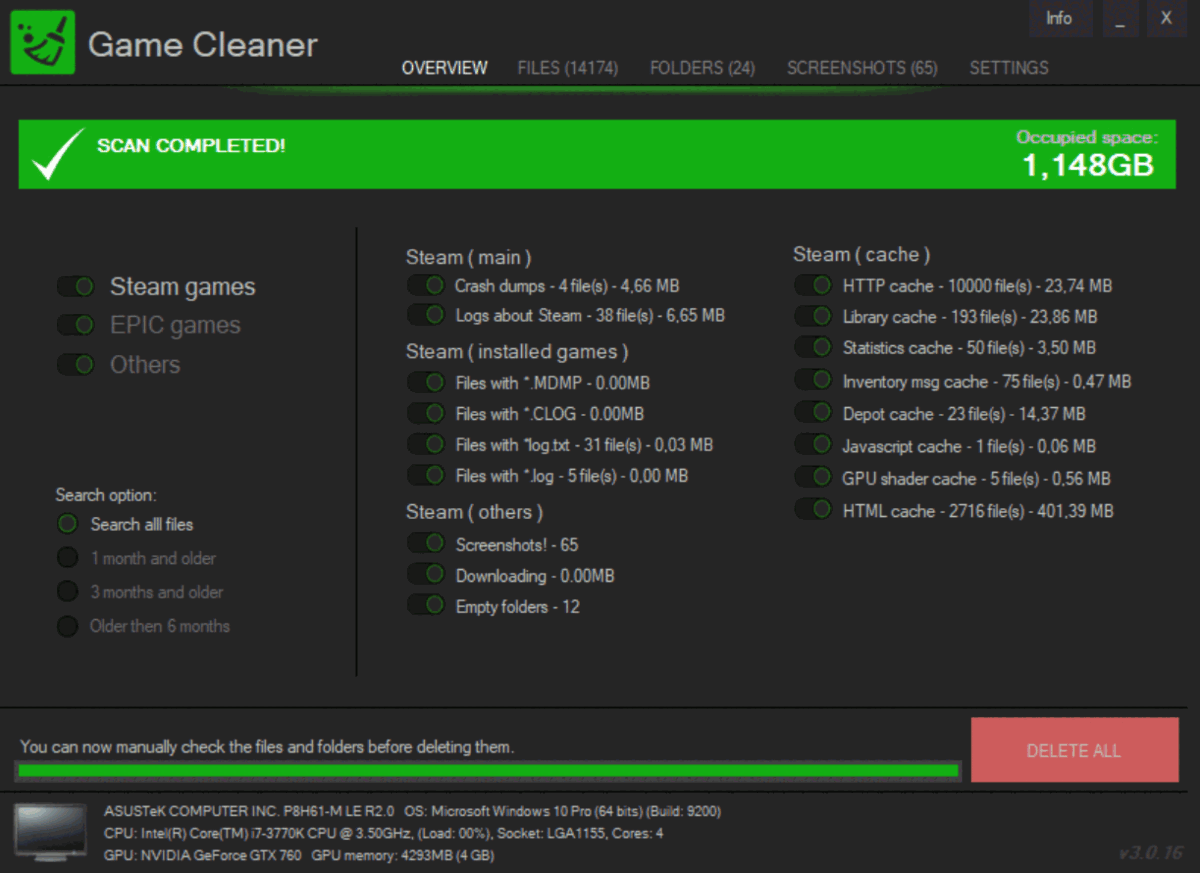Click the white checkmark icon in scan banner
The image size is (1200, 876).
[56, 154]
